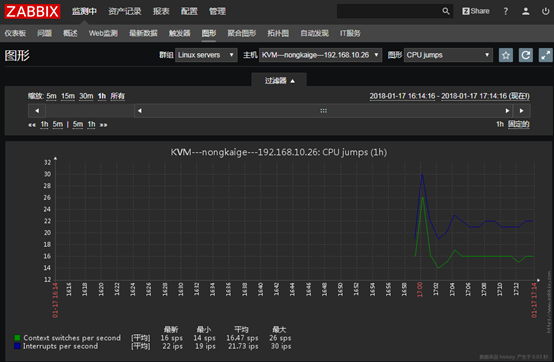The width and height of the screenshot is (554, 362).
Task: Open the 报表 main menu
Action: pyautogui.click(x=161, y=11)
